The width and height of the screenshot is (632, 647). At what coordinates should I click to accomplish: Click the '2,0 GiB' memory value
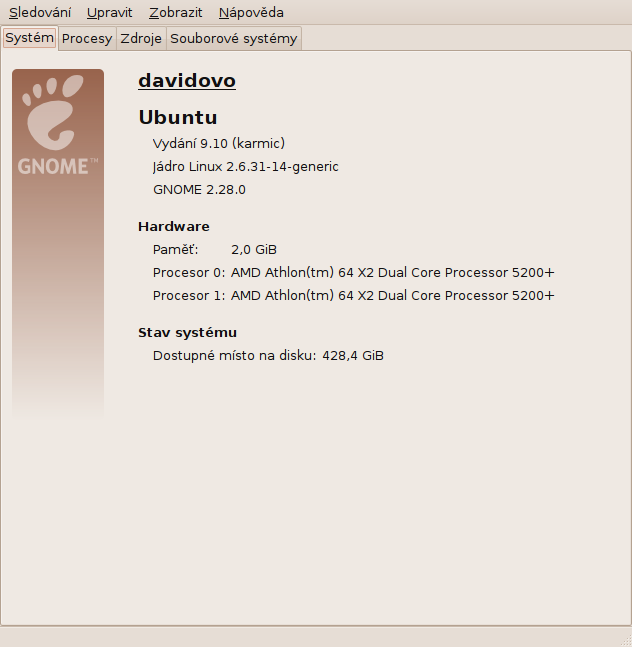(254, 250)
